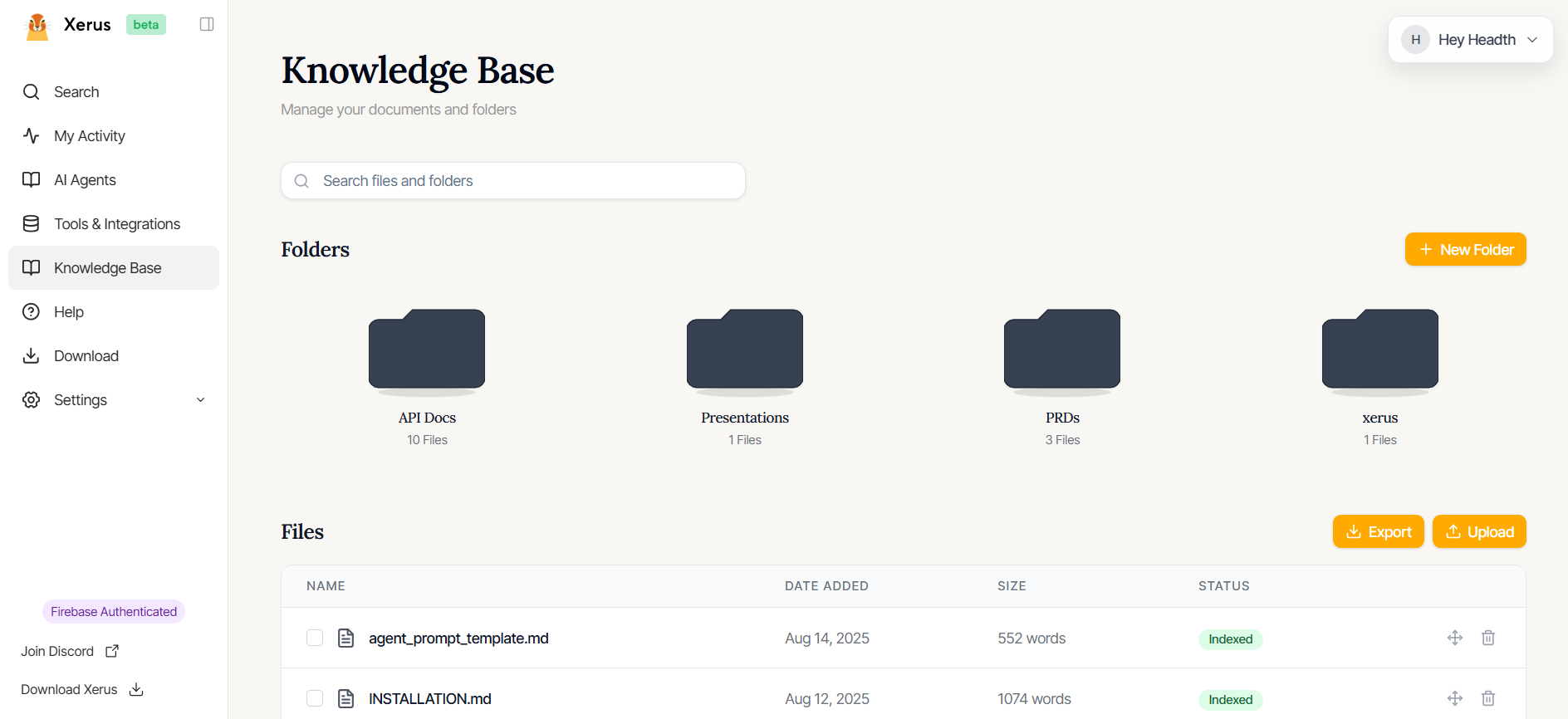The width and height of the screenshot is (1568, 719).
Task: Open Search in the sidebar
Action: (114, 92)
